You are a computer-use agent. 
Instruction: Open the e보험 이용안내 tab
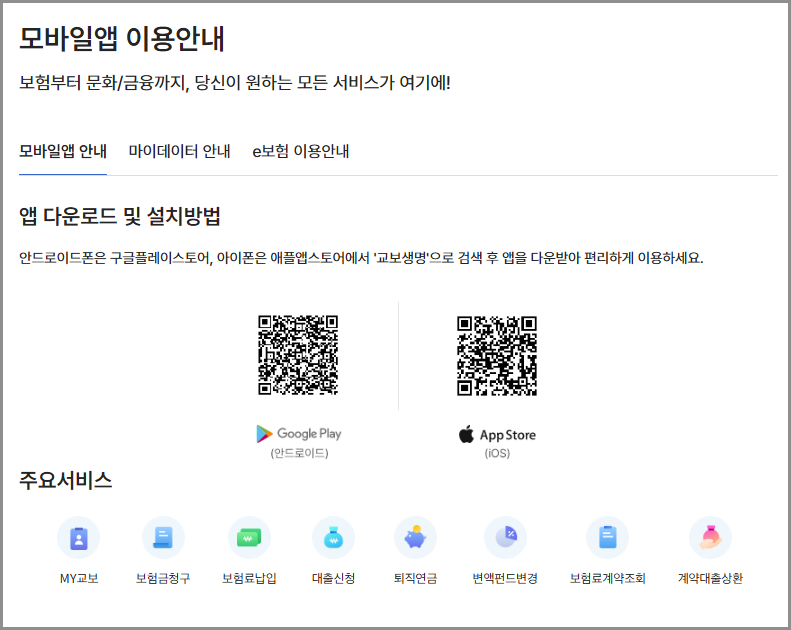tap(301, 151)
